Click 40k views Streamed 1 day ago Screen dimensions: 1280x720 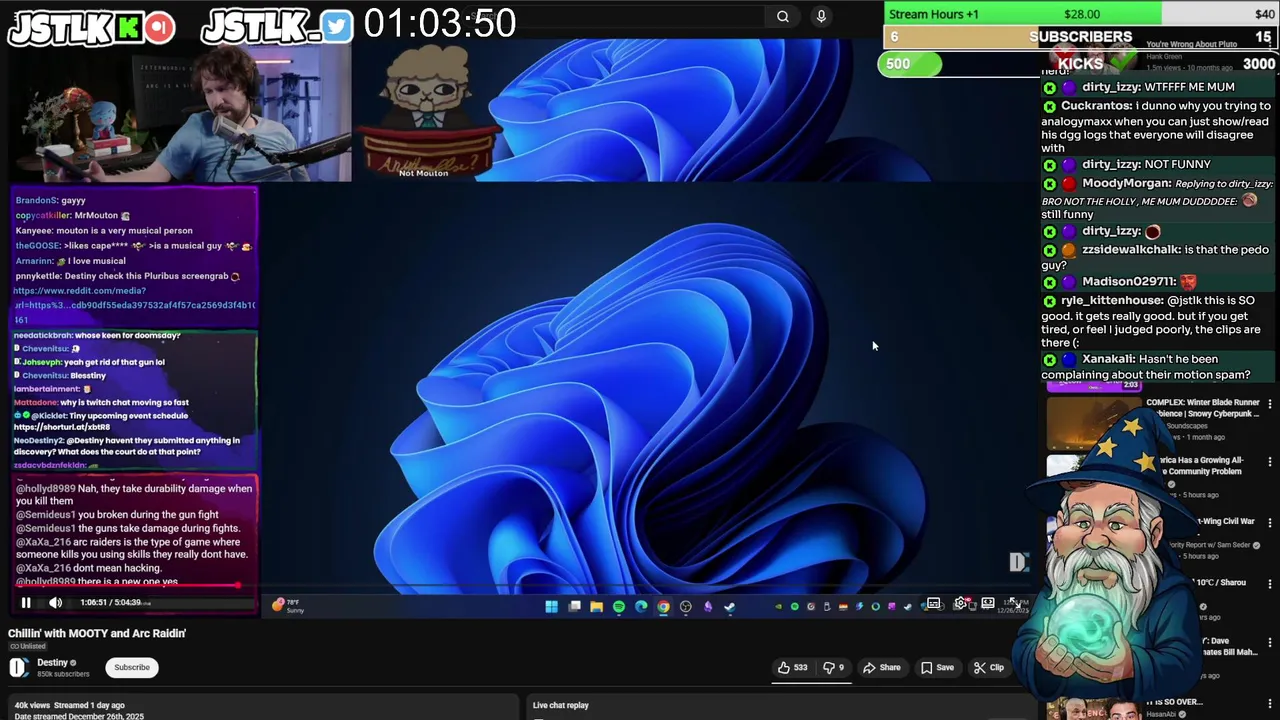(x=70, y=705)
